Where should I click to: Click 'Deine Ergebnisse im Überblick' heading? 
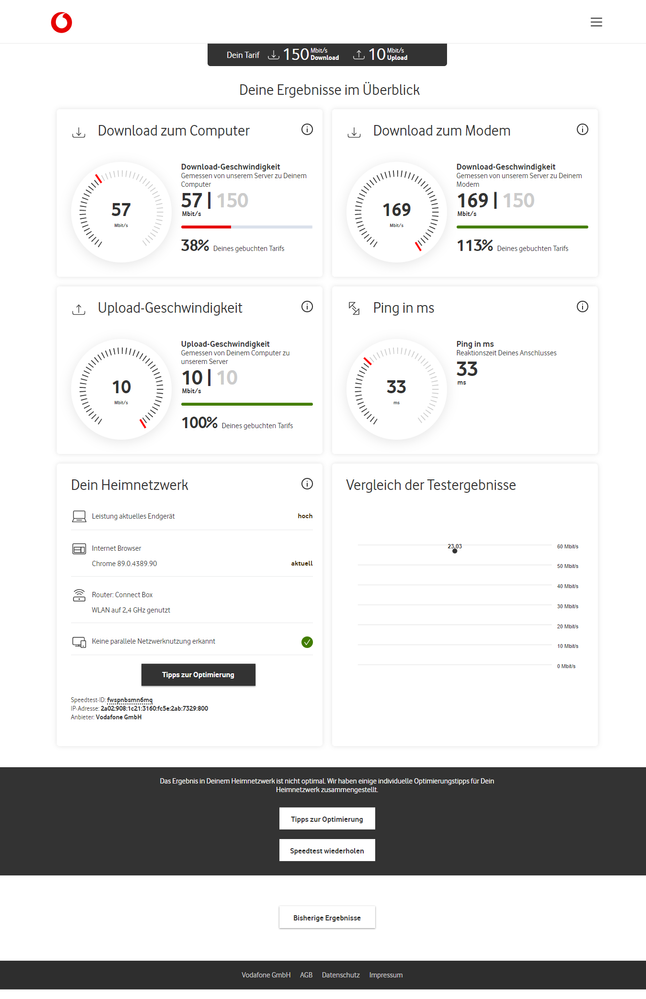pyautogui.click(x=329, y=90)
